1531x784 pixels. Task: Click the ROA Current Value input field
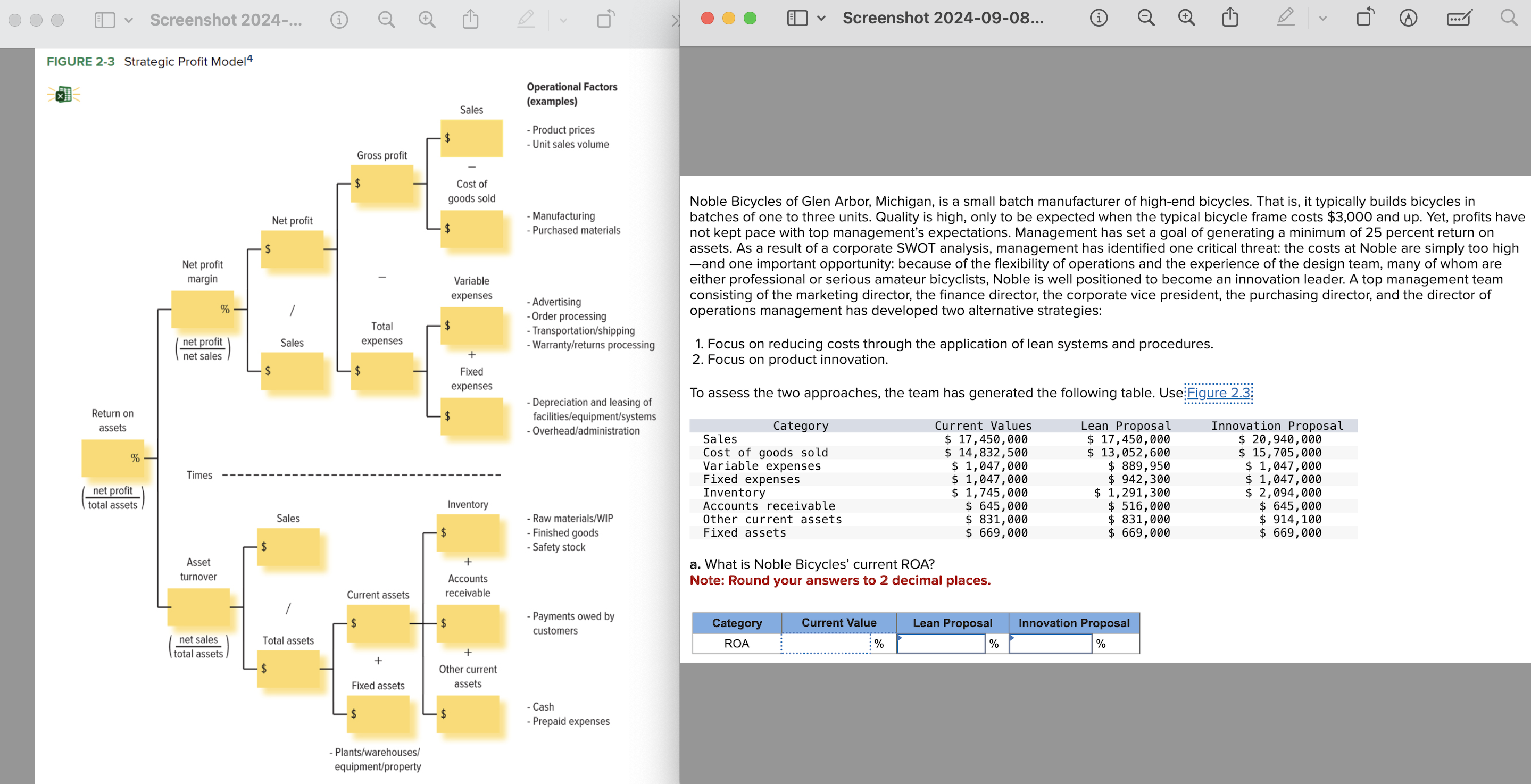(826, 644)
